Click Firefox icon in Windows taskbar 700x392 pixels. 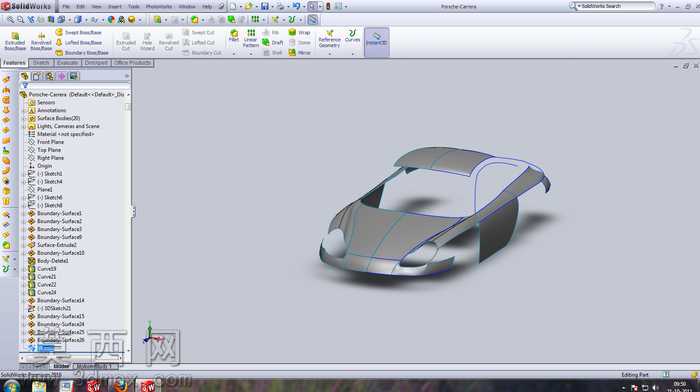click(x=121, y=386)
